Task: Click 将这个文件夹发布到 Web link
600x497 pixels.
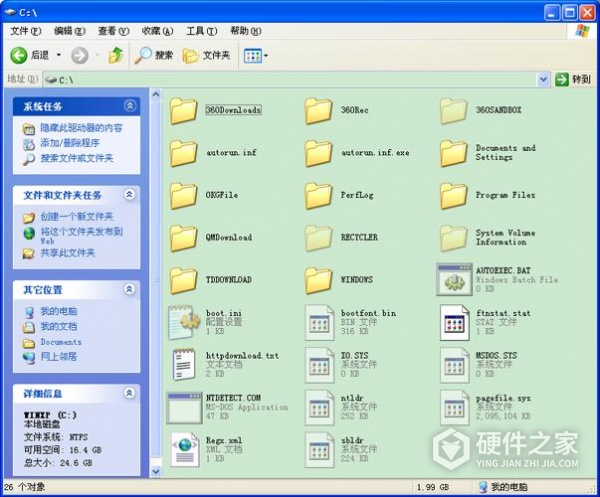Action: point(82,236)
